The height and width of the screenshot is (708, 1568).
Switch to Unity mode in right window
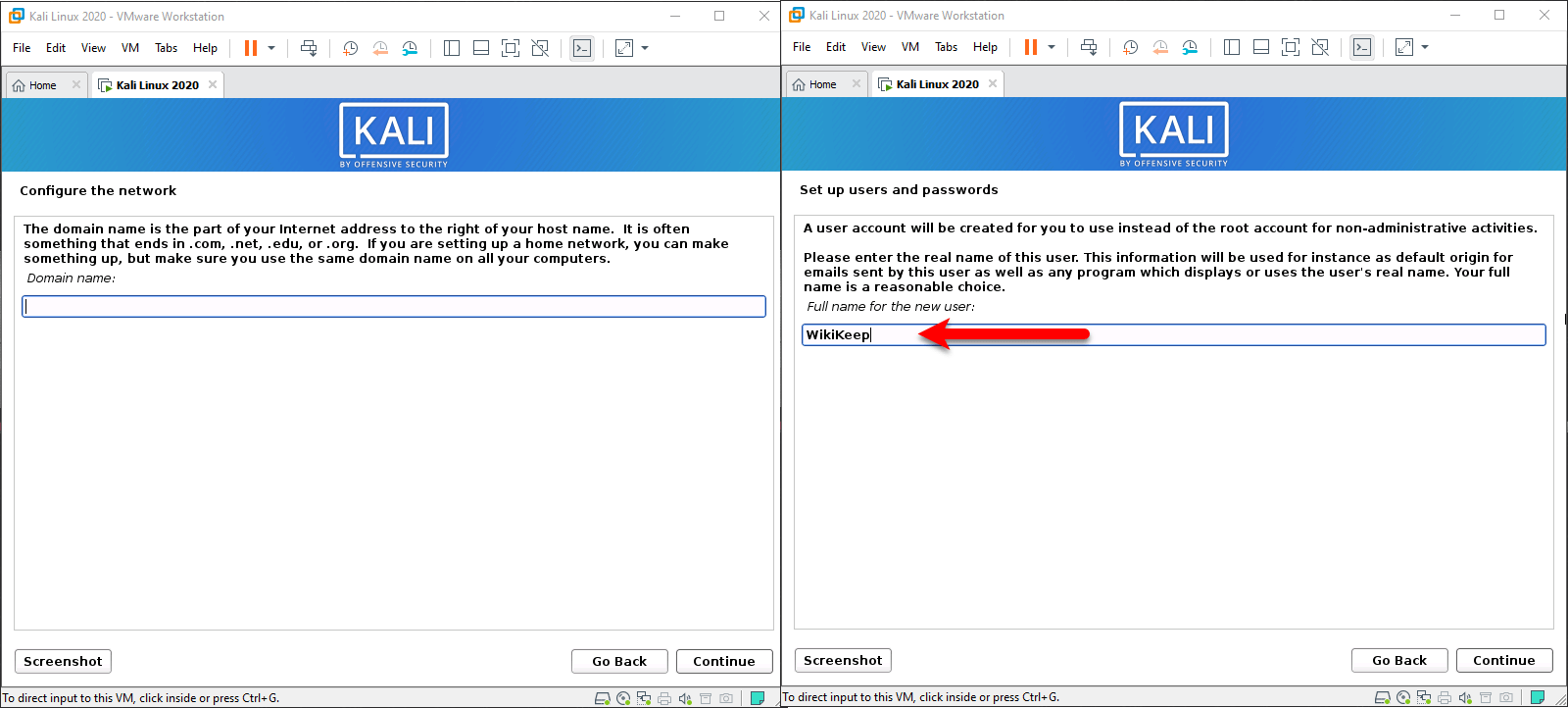(x=1320, y=47)
